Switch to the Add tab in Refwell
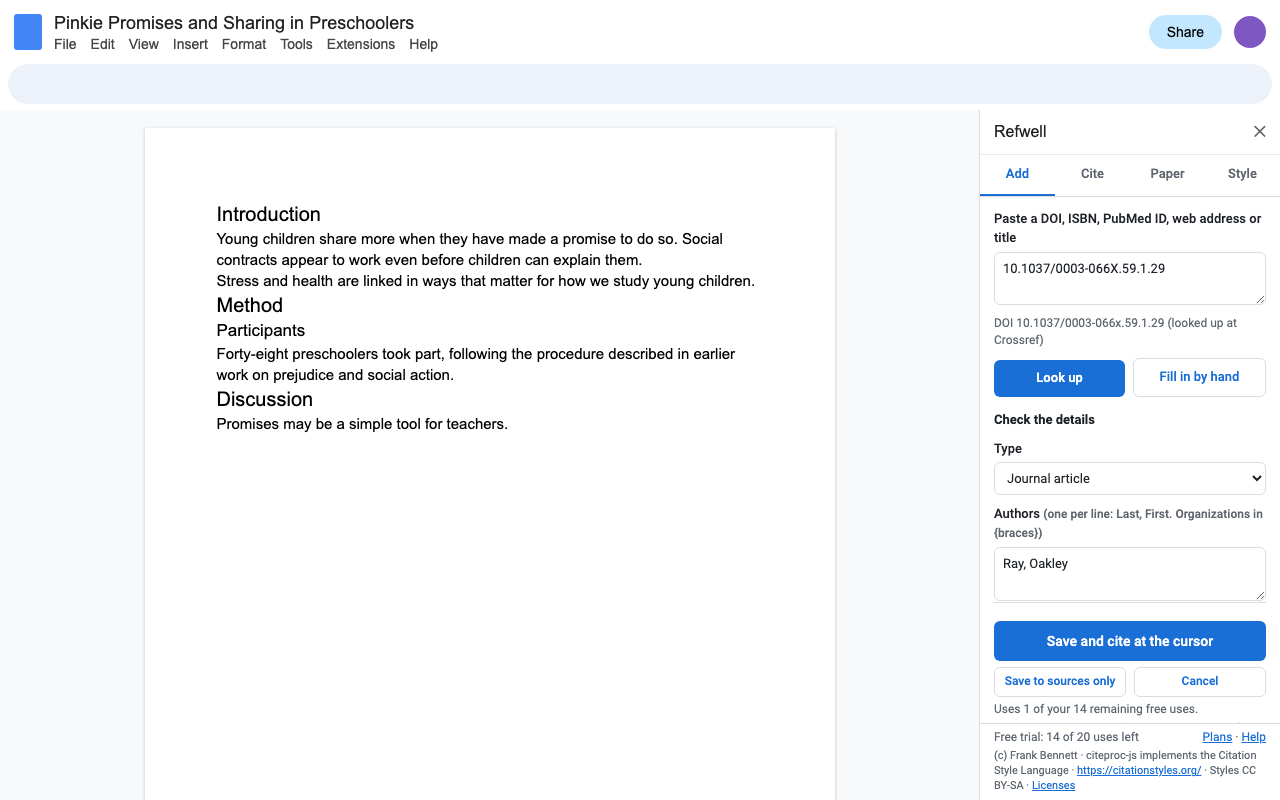 (x=1017, y=174)
